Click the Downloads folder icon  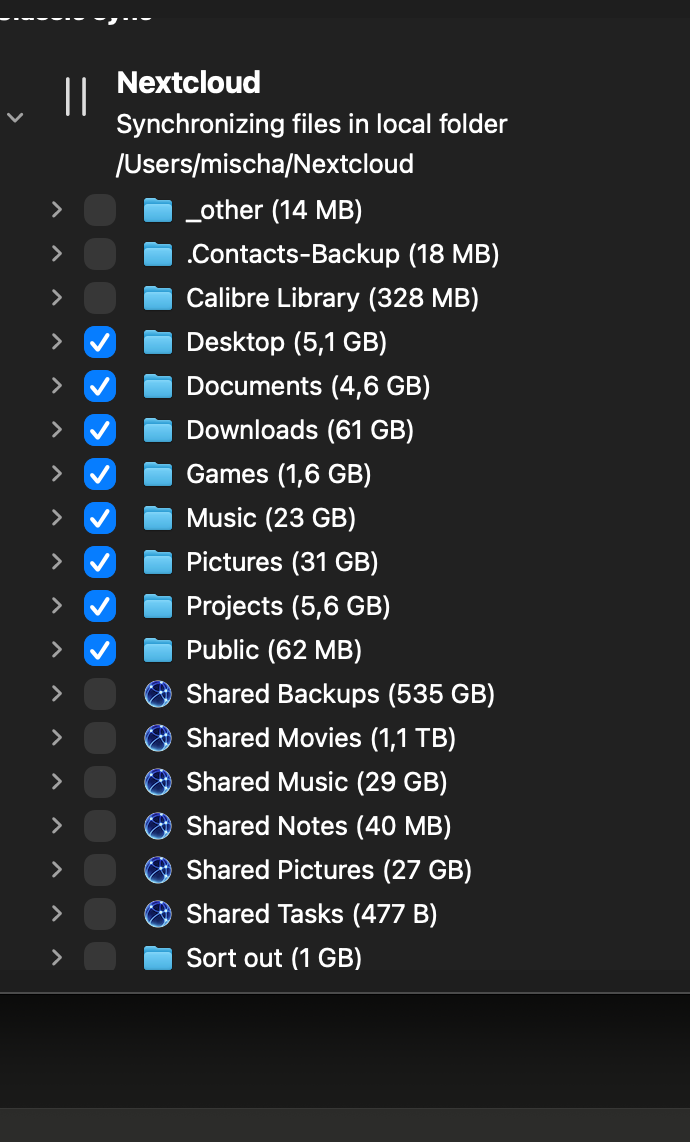pos(158,430)
